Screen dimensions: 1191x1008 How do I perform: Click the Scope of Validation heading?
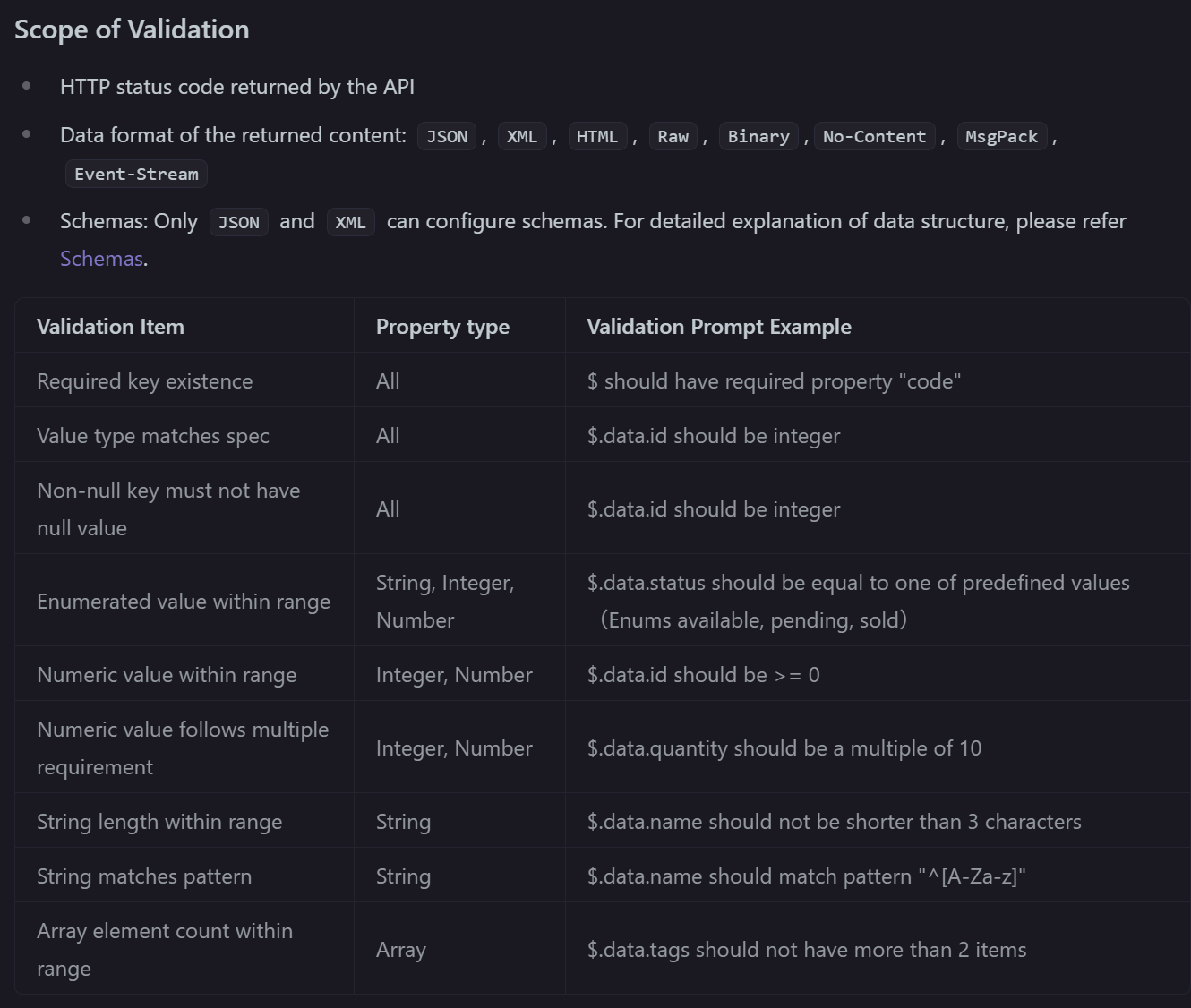(x=132, y=30)
